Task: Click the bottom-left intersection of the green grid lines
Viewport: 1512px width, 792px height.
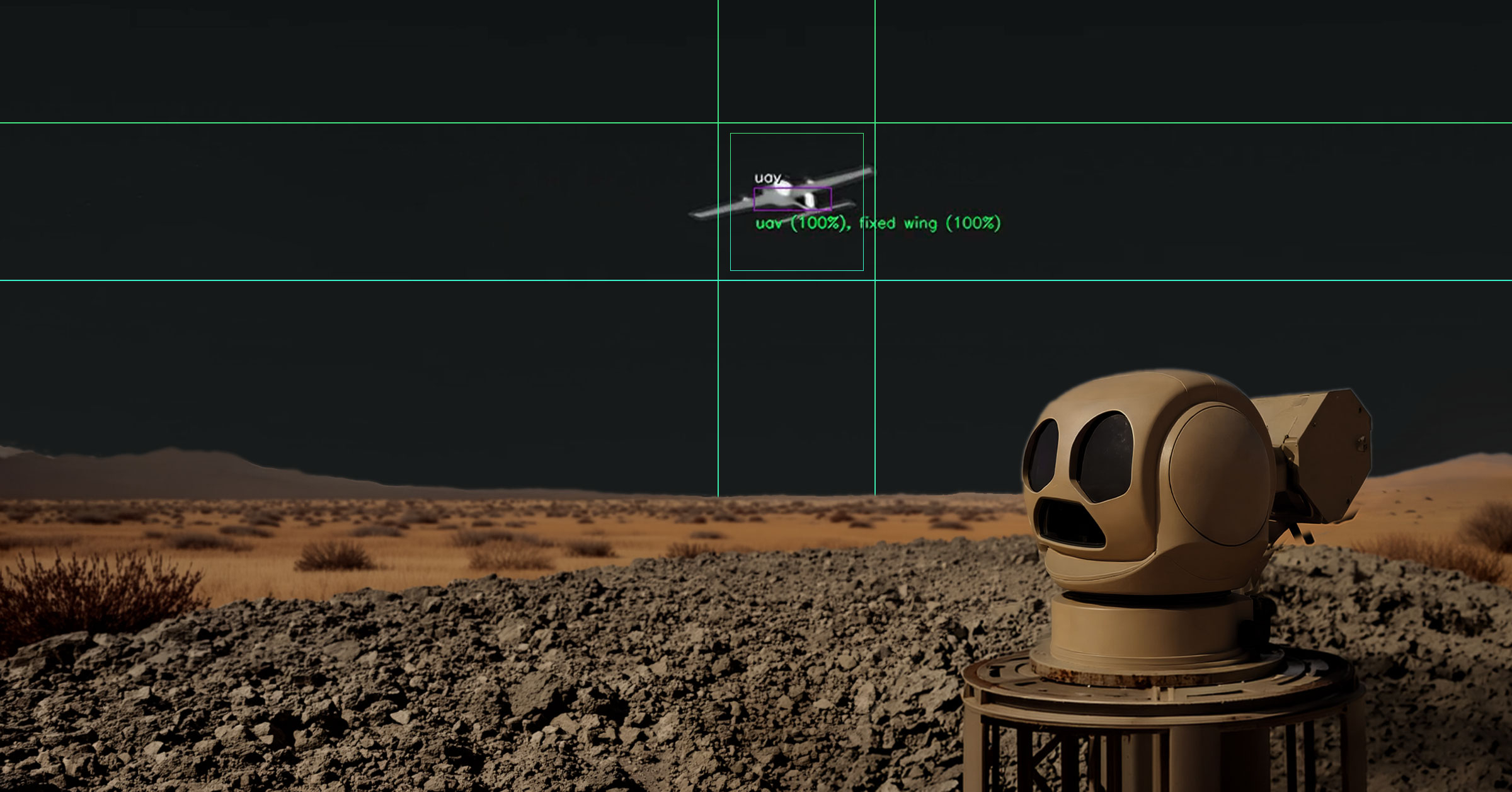Action: (718, 280)
